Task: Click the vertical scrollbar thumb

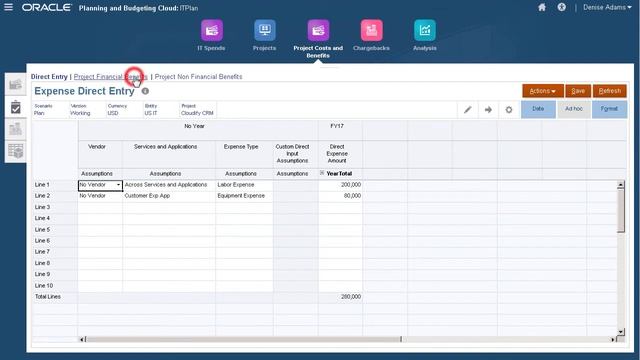Action: point(620,211)
